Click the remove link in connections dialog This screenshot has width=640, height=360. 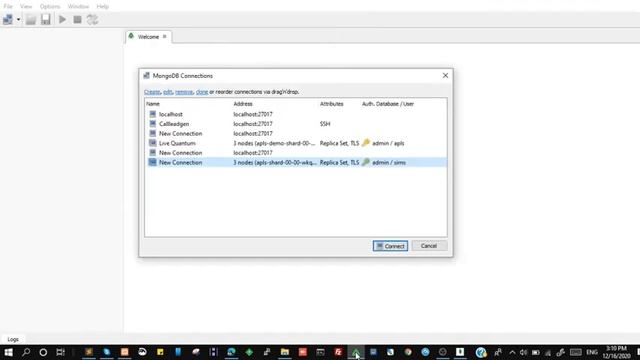point(184,92)
